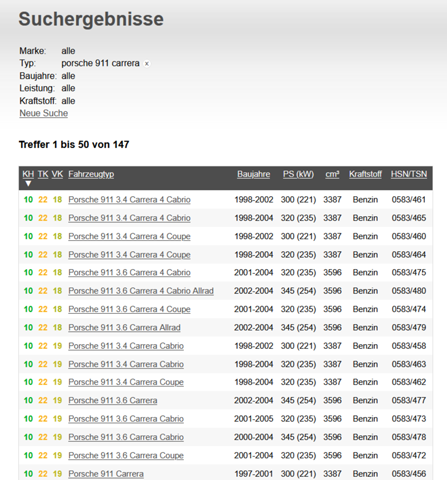447x480 pixels.
Task: Click the Typ value 'porsche 911 carrera'
Action: point(100,63)
